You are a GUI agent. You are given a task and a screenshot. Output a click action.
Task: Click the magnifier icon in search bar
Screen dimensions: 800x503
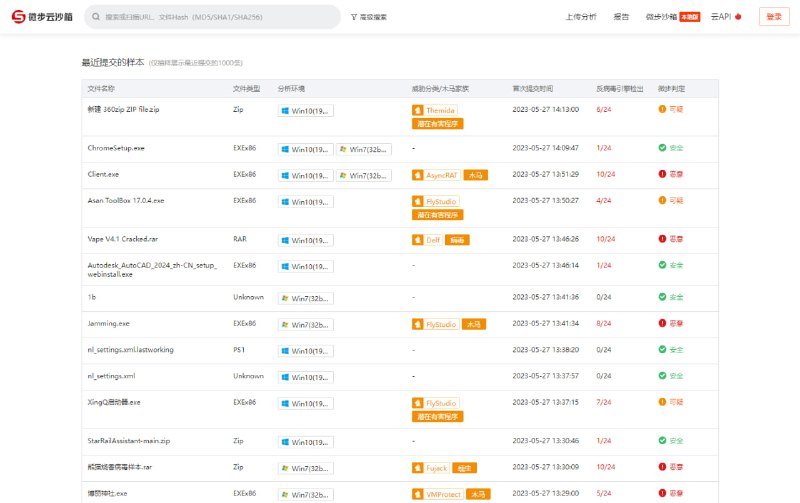point(95,17)
